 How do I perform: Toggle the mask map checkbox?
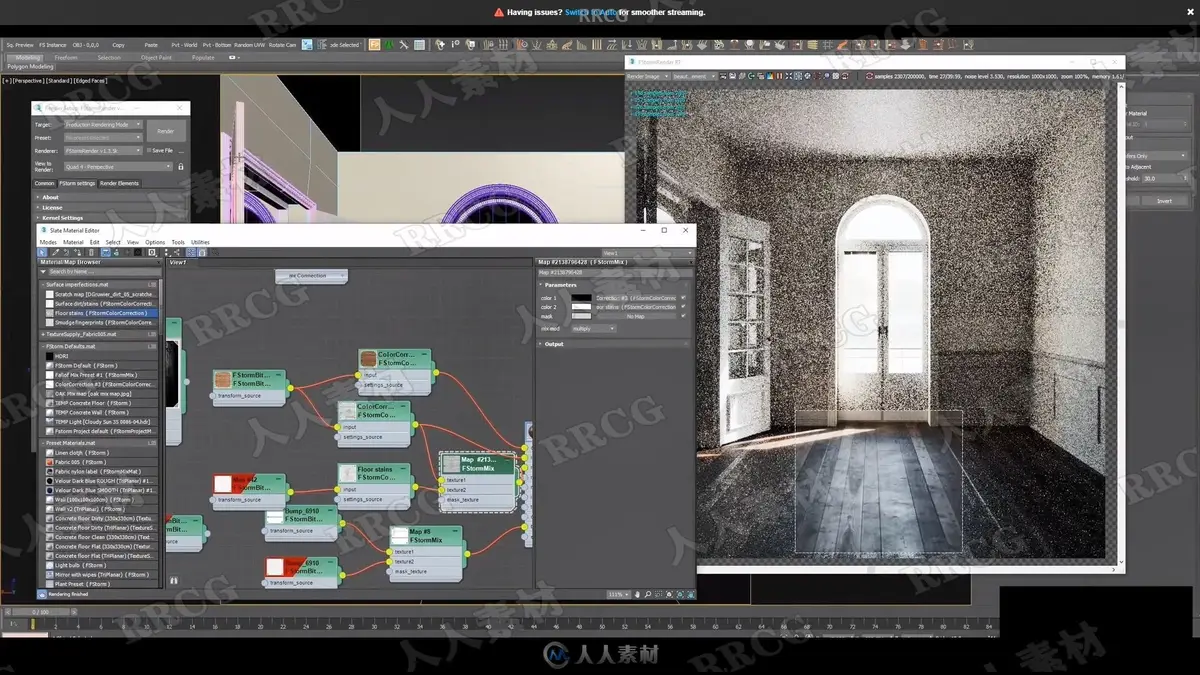click(683, 316)
